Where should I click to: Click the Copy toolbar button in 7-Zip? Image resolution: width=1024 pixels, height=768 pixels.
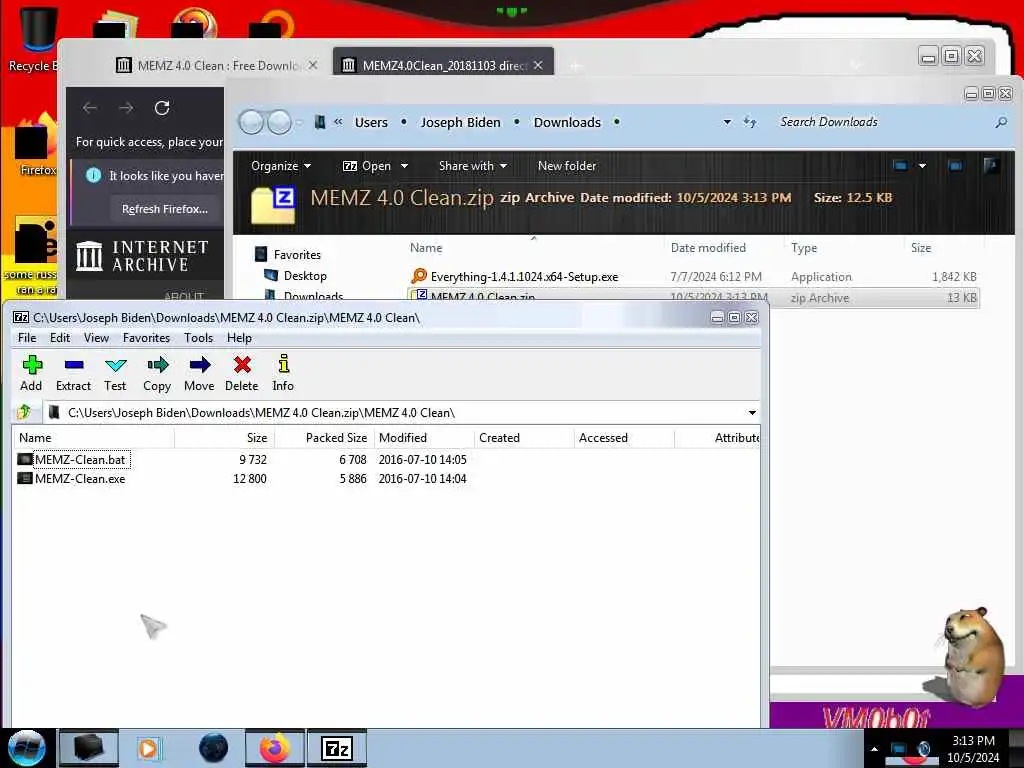[157, 373]
